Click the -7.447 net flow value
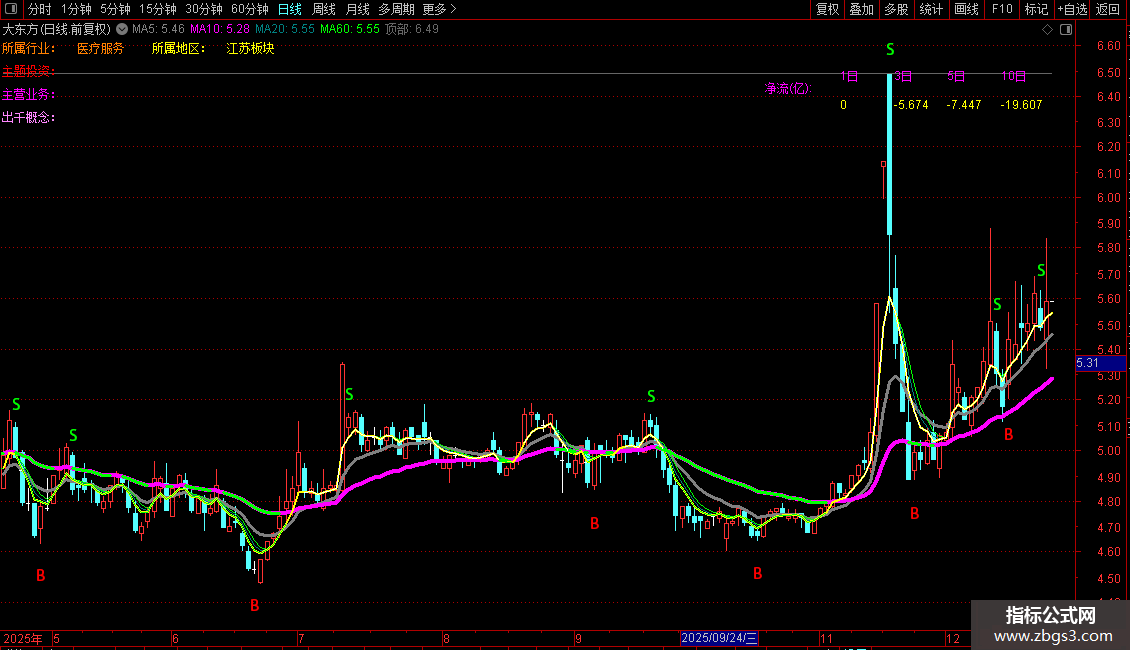1130x650 pixels. coord(964,104)
